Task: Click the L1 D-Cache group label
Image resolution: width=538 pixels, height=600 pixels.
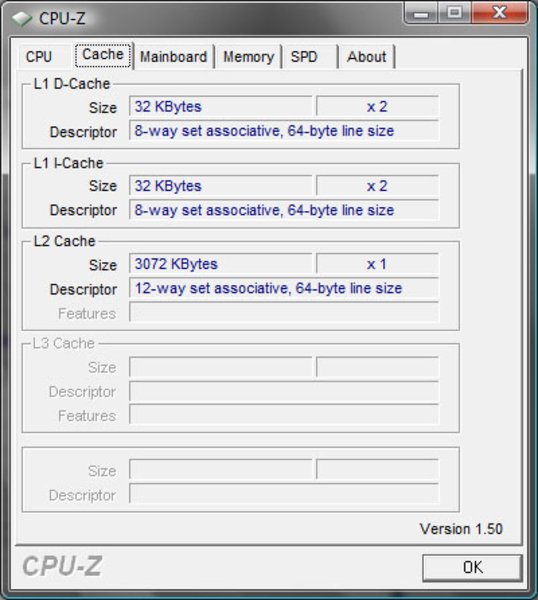Action: 72,84
